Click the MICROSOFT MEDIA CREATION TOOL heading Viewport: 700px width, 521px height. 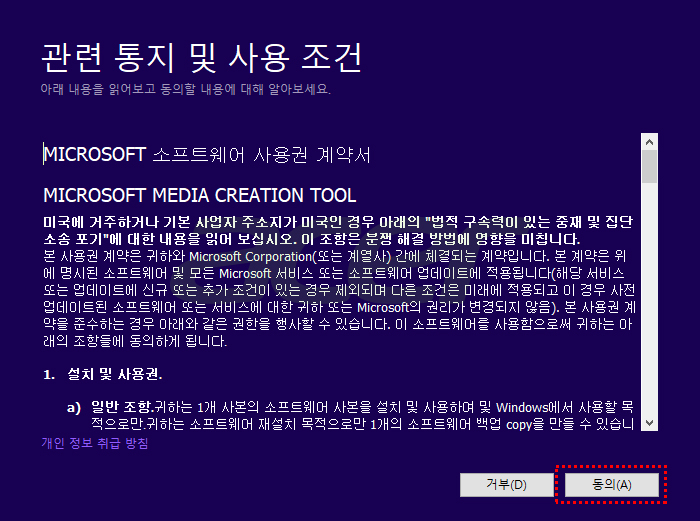pos(200,196)
